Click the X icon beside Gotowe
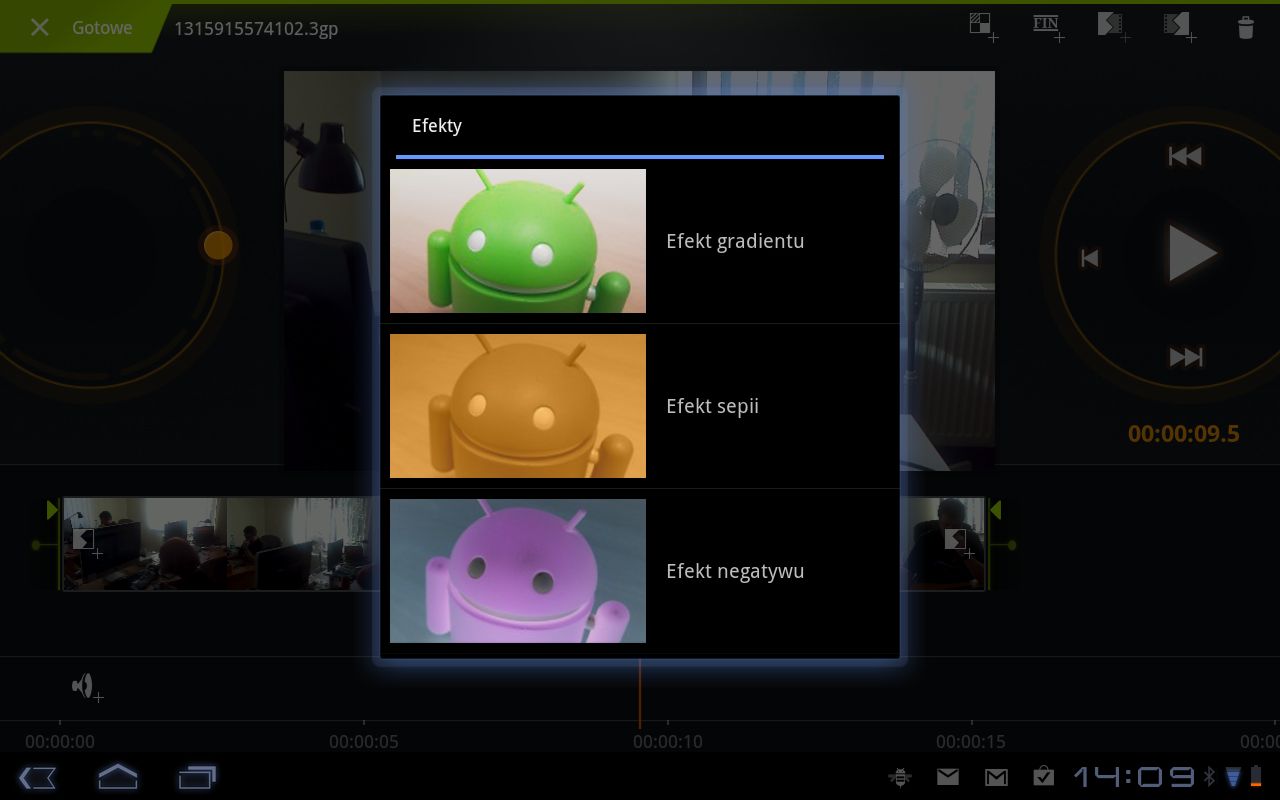This screenshot has height=800, width=1280. click(x=39, y=28)
